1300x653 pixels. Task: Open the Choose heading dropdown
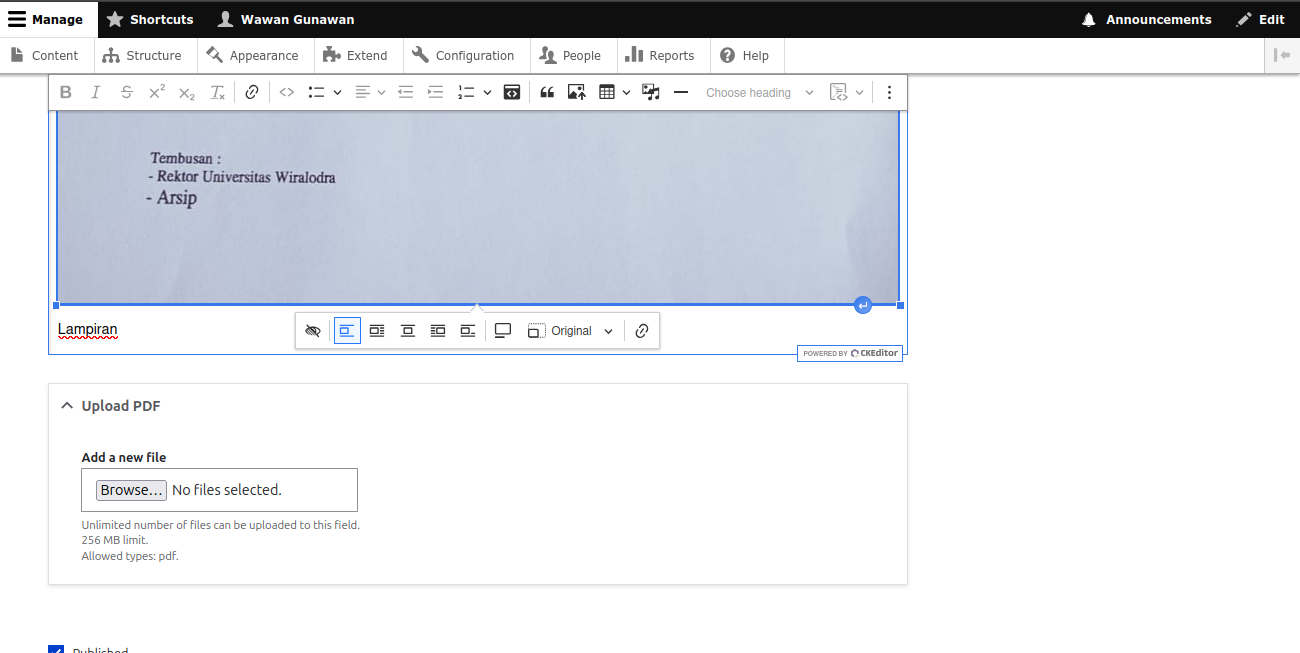pos(760,92)
